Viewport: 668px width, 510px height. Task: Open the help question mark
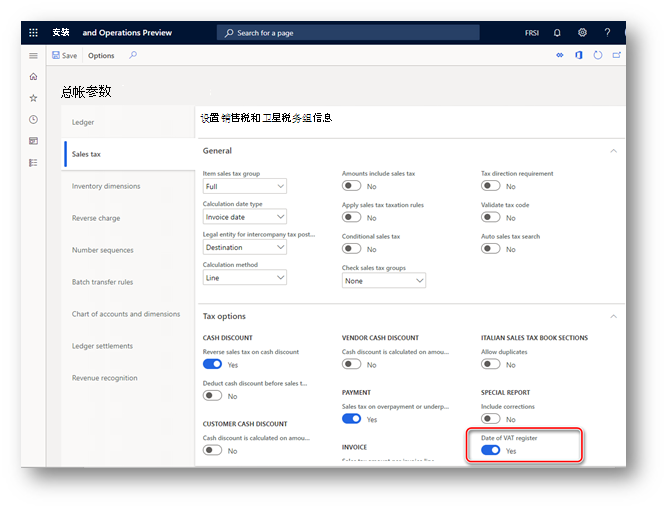pyautogui.click(x=607, y=32)
